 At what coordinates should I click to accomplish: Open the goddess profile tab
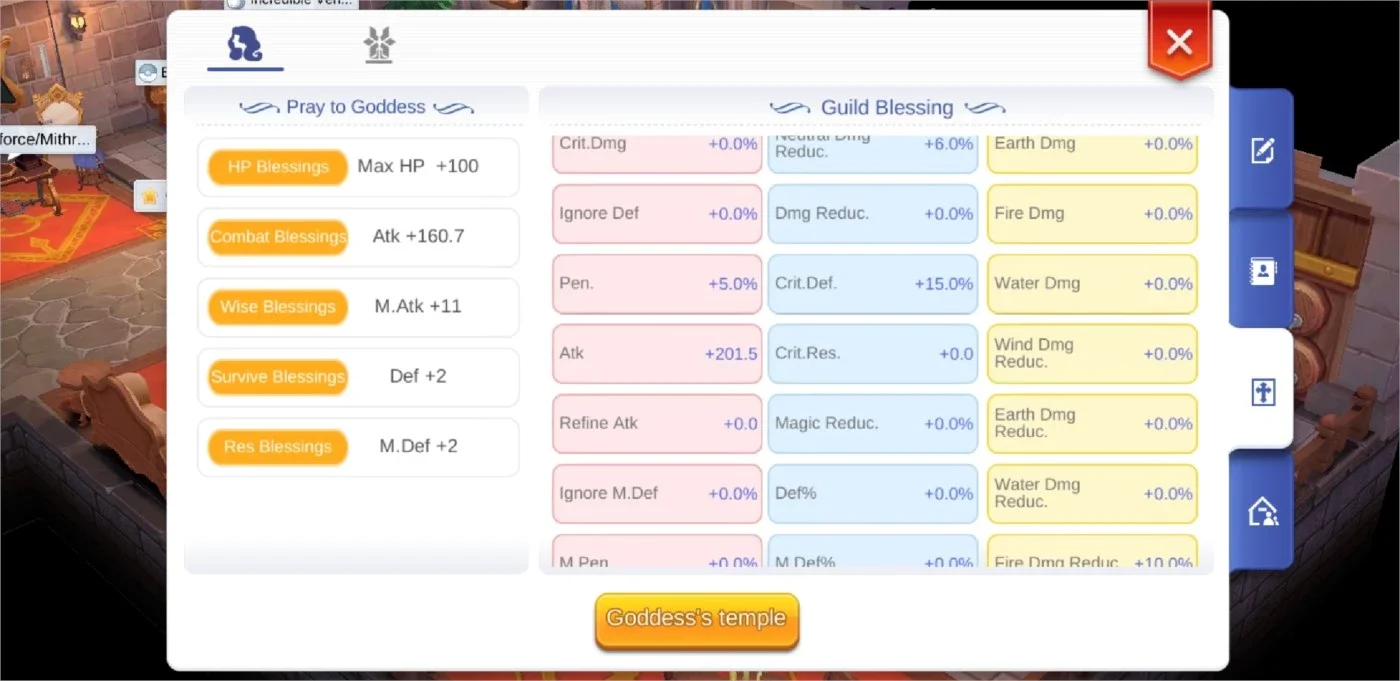click(x=245, y=45)
